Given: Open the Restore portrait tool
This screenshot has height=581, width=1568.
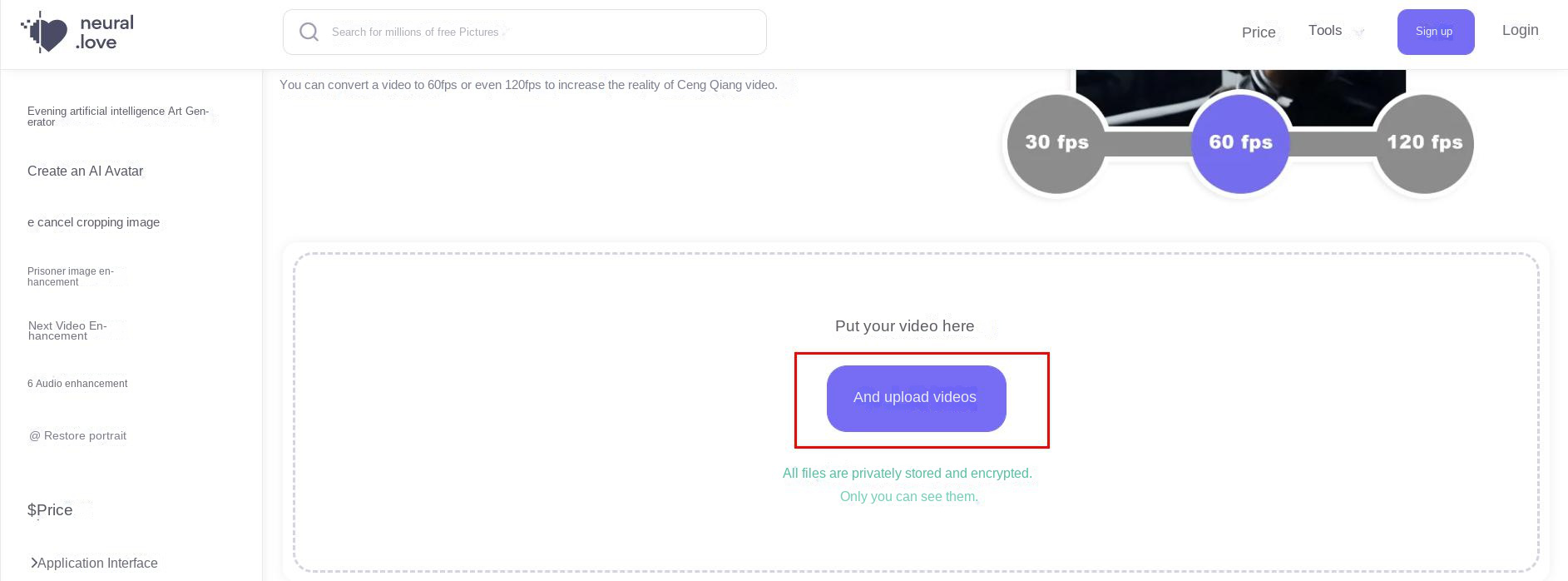Looking at the screenshot, I should point(78,436).
